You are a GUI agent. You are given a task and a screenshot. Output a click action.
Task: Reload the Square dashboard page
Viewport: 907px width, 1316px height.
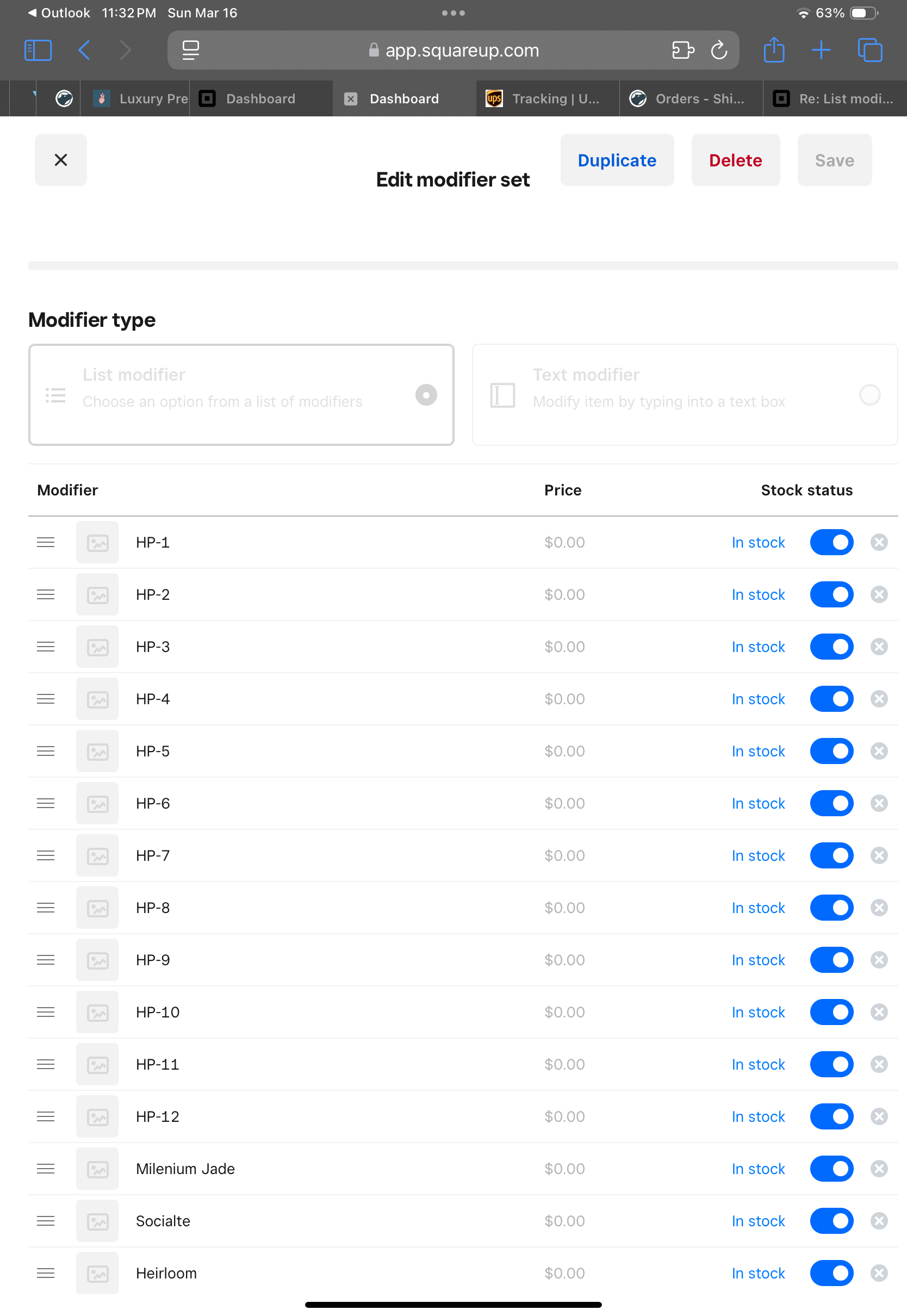pos(719,50)
